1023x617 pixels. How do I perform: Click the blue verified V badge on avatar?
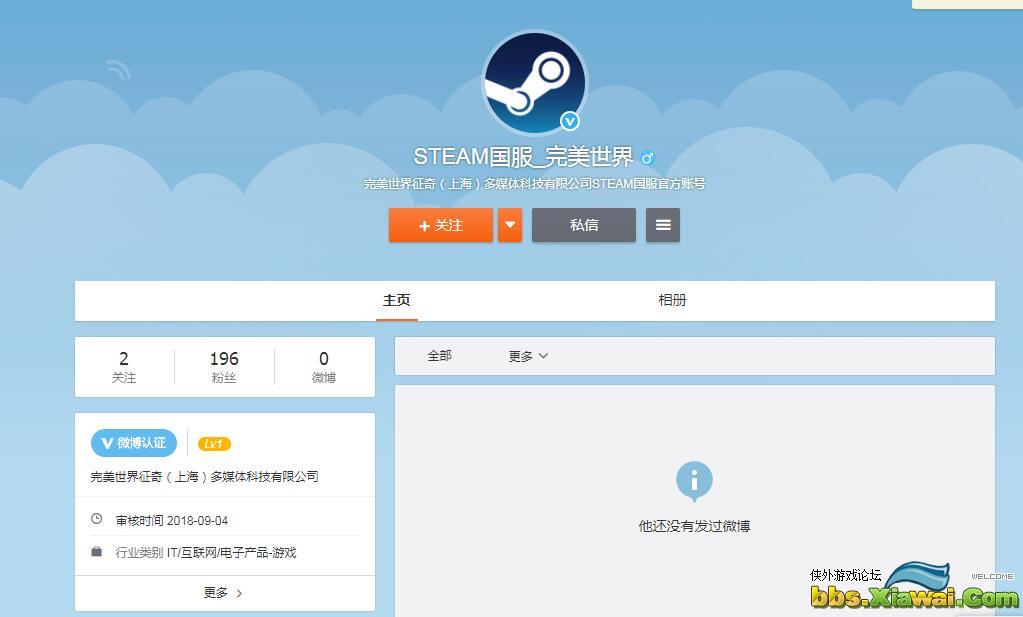(x=569, y=121)
